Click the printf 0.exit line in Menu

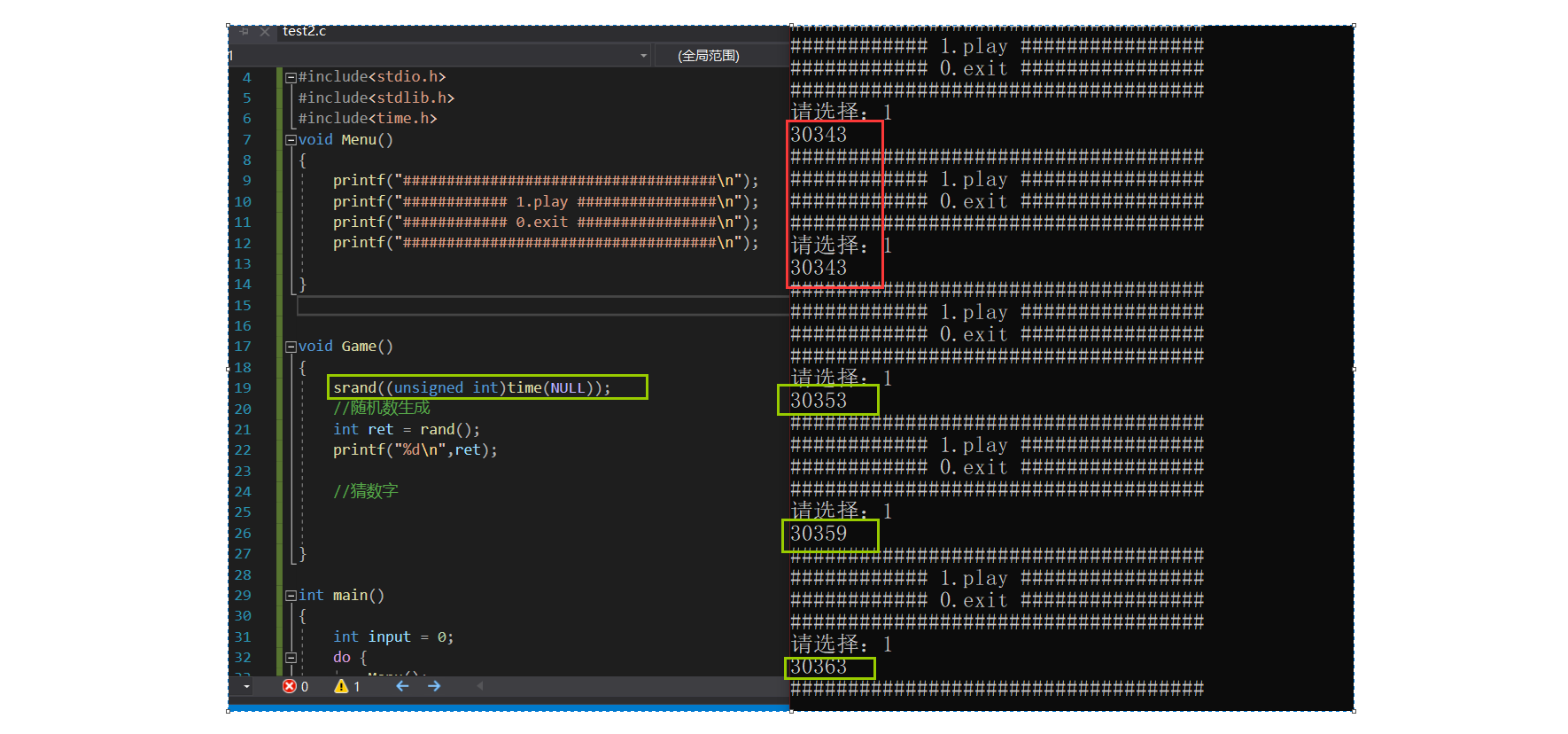tap(546, 223)
